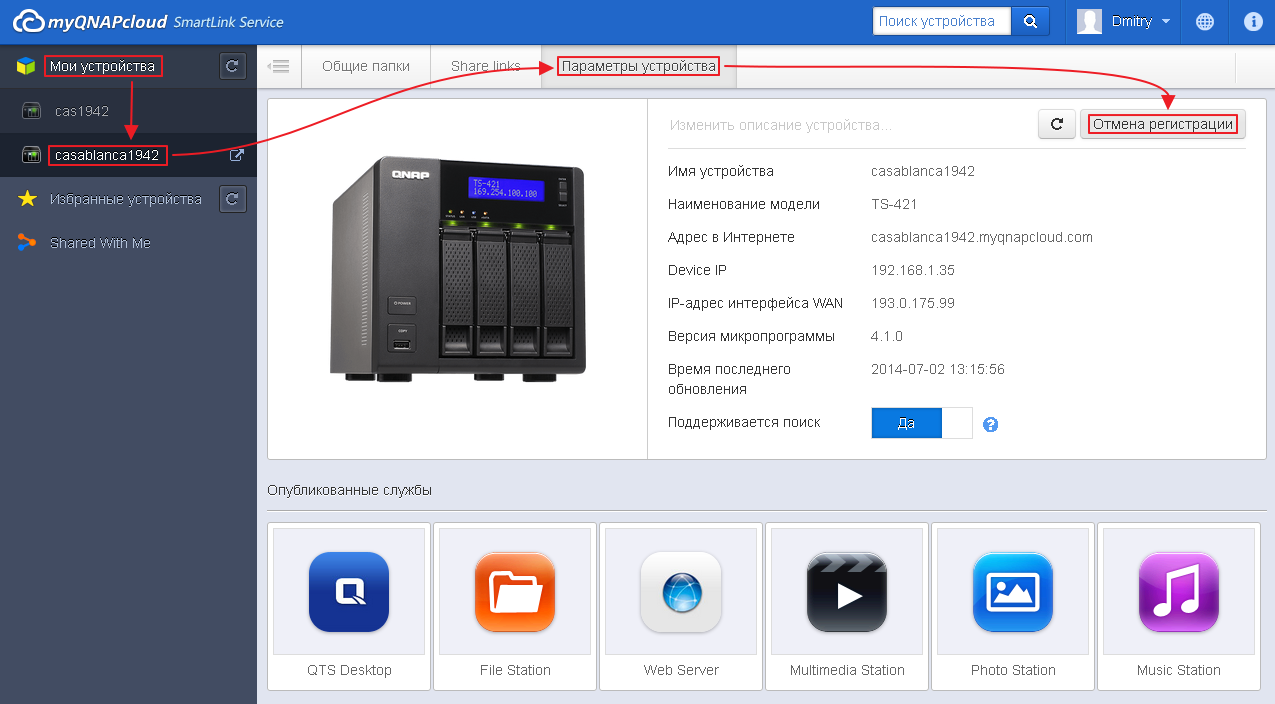Collapse the sidebar with the hamburger button
The width and height of the screenshot is (1275, 704).
[279, 67]
